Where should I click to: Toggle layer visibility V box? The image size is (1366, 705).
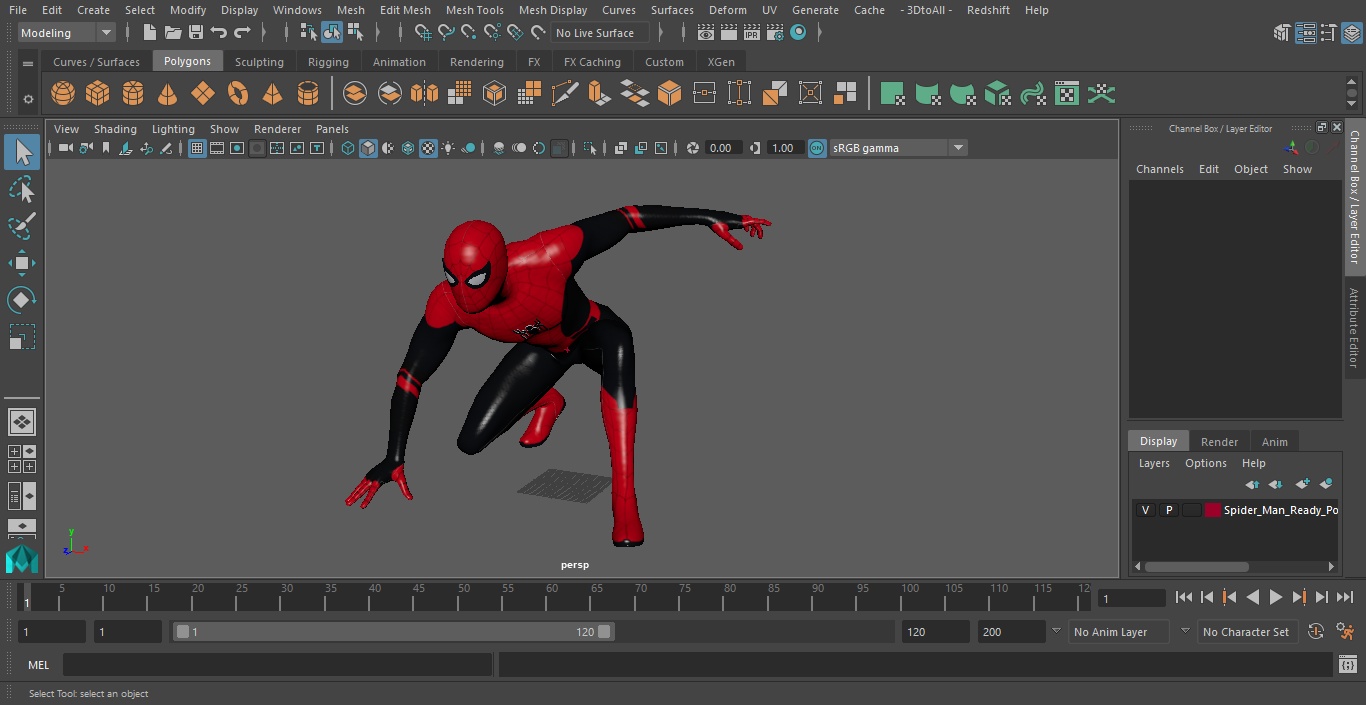coord(1145,510)
